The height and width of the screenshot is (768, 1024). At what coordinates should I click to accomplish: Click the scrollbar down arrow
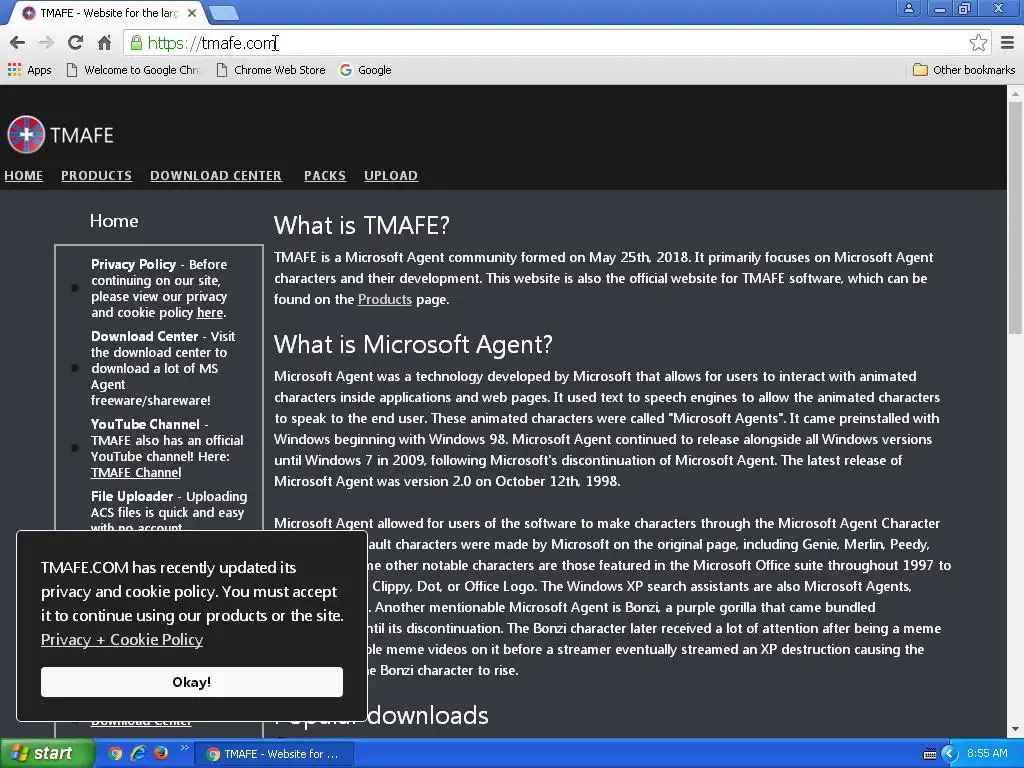[1015, 729]
